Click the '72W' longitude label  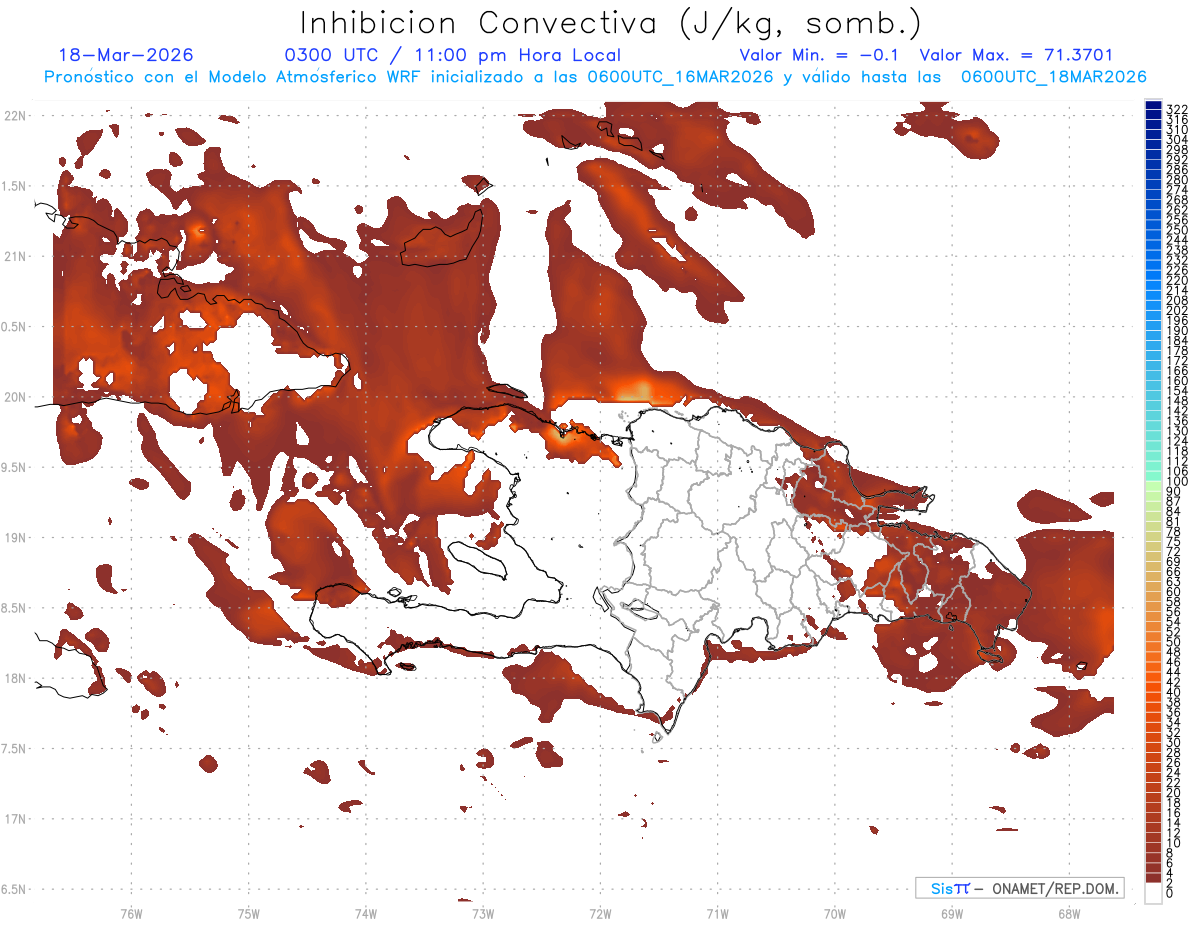pyautogui.click(x=600, y=913)
